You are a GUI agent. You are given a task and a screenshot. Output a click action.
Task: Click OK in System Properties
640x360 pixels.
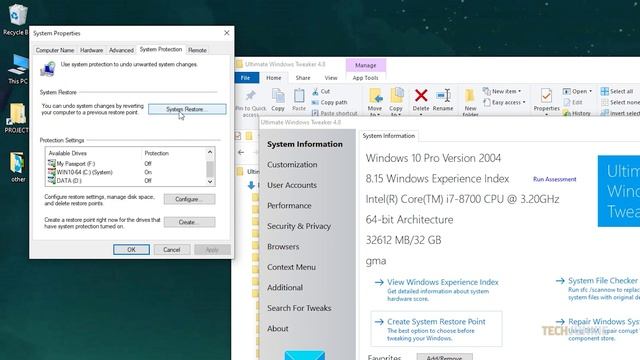click(x=131, y=249)
